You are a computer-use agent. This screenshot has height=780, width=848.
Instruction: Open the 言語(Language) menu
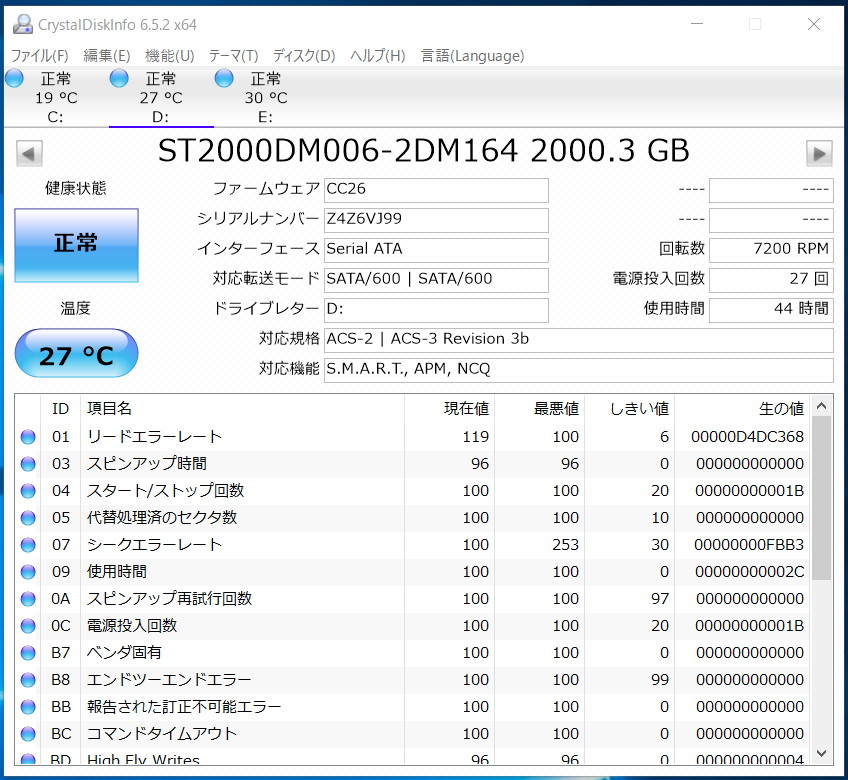point(473,56)
